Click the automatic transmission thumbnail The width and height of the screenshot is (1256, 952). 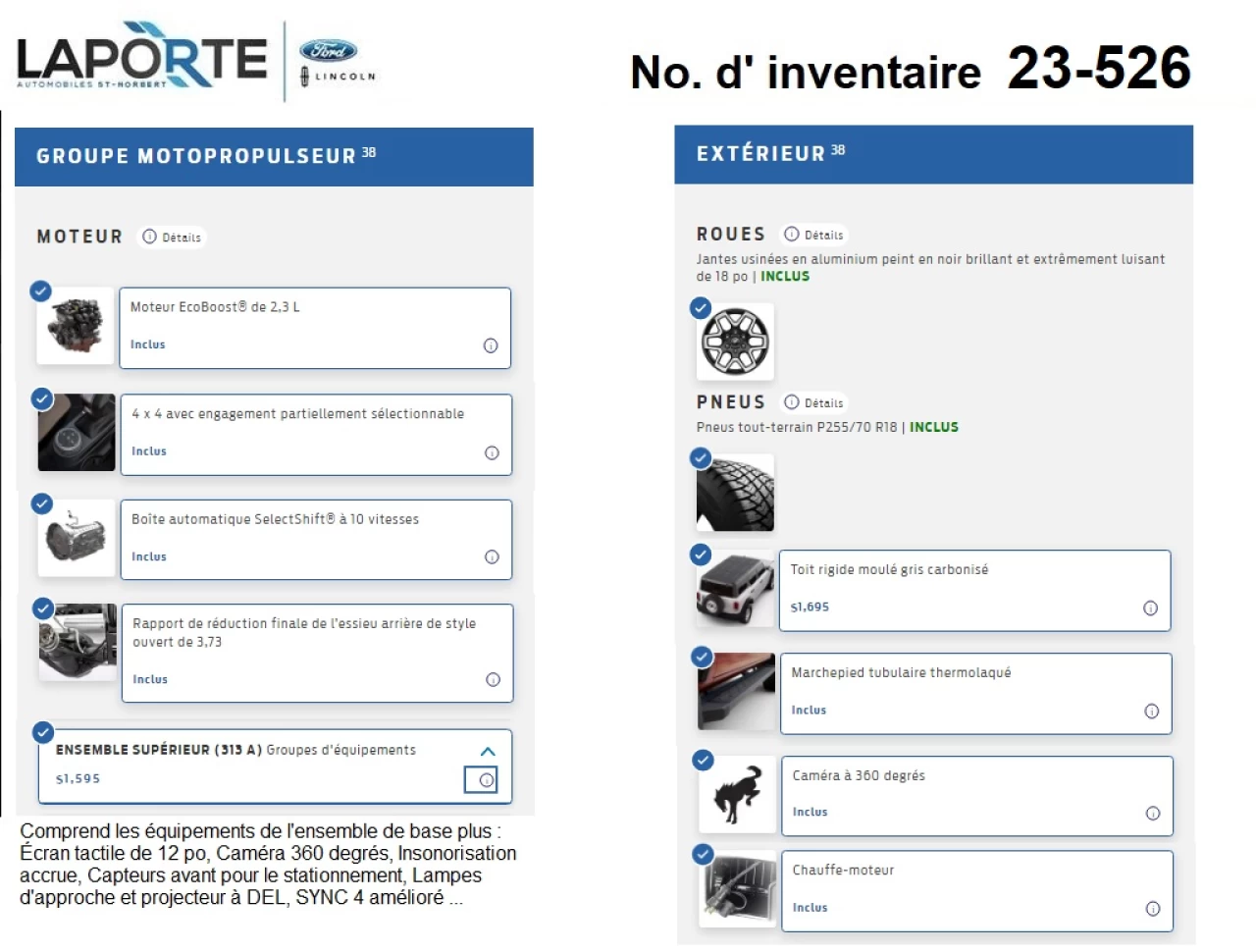pyautogui.click(x=77, y=539)
